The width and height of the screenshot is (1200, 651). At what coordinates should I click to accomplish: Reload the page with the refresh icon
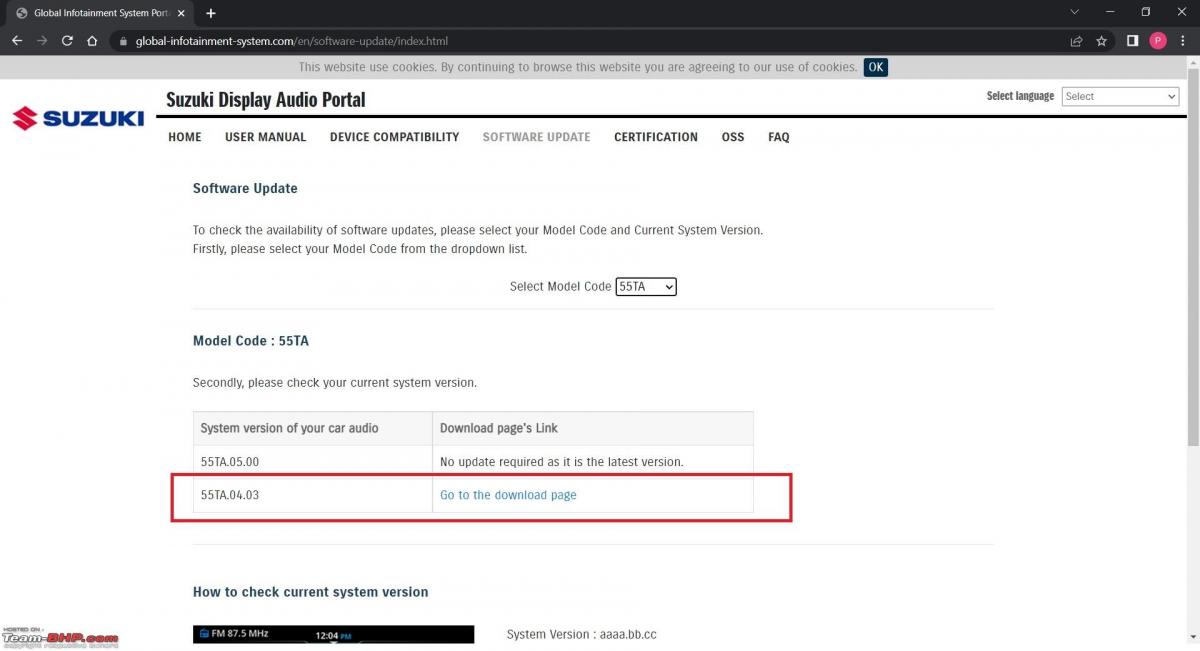[67, 41]
